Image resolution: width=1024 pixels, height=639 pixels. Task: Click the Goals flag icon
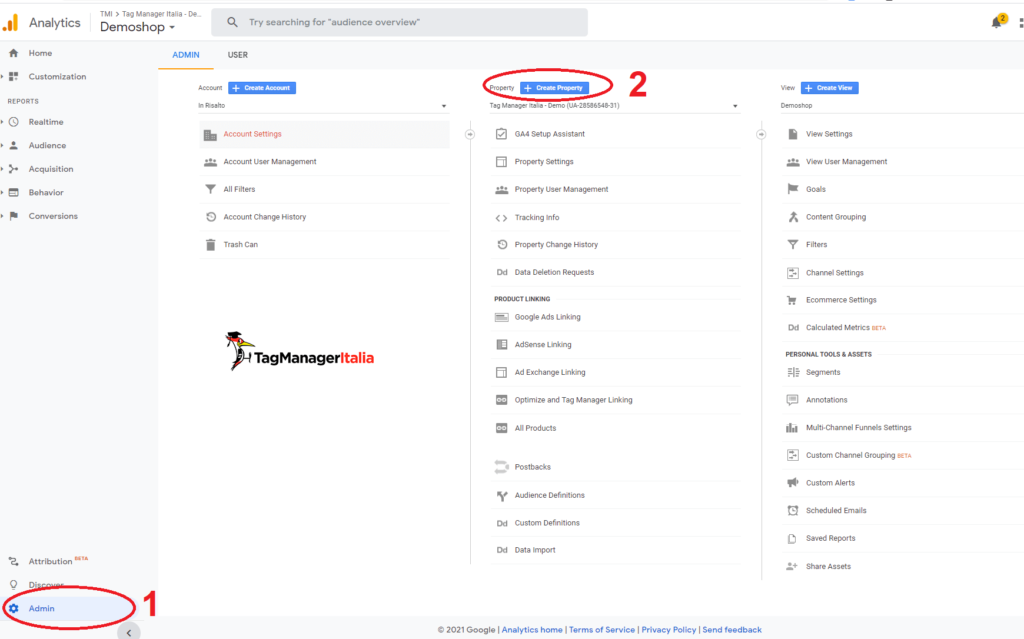(793, 189)
